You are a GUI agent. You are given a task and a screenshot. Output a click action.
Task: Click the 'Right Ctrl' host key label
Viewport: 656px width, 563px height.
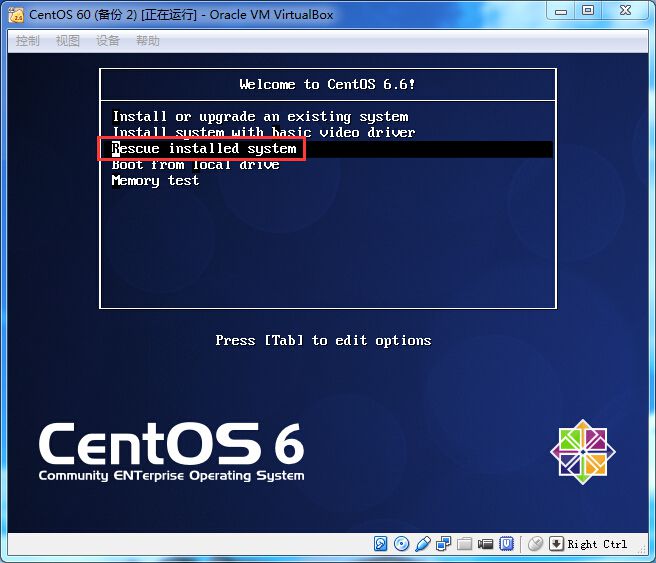click(597, 544)
